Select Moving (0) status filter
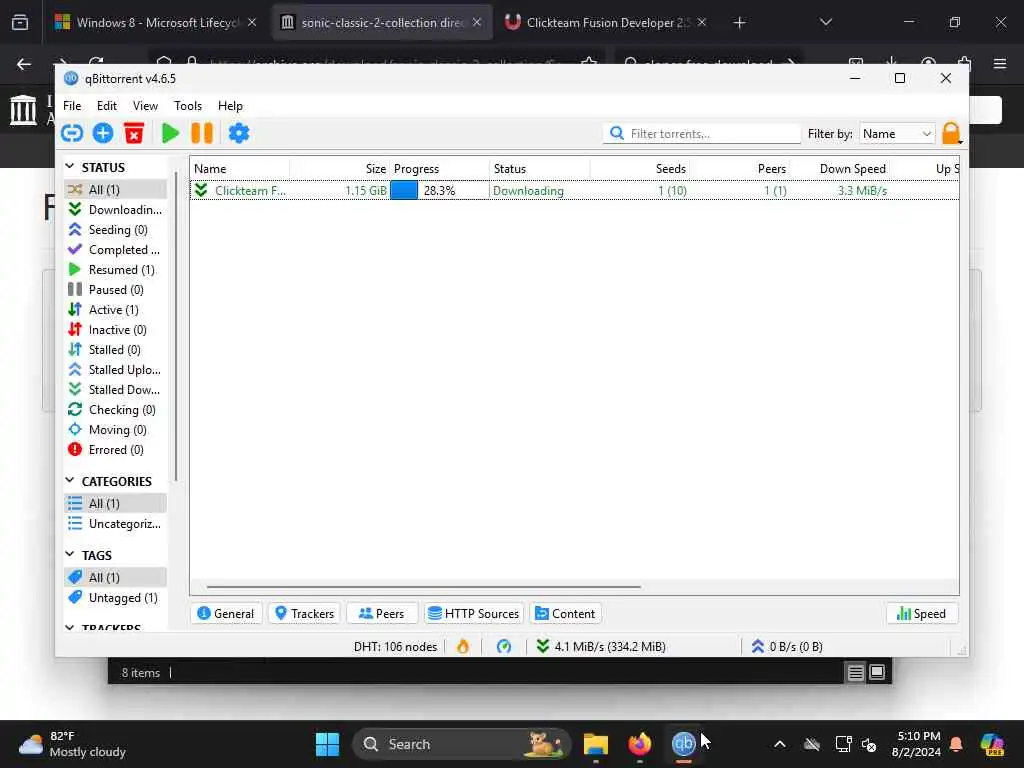 (116, 430)
